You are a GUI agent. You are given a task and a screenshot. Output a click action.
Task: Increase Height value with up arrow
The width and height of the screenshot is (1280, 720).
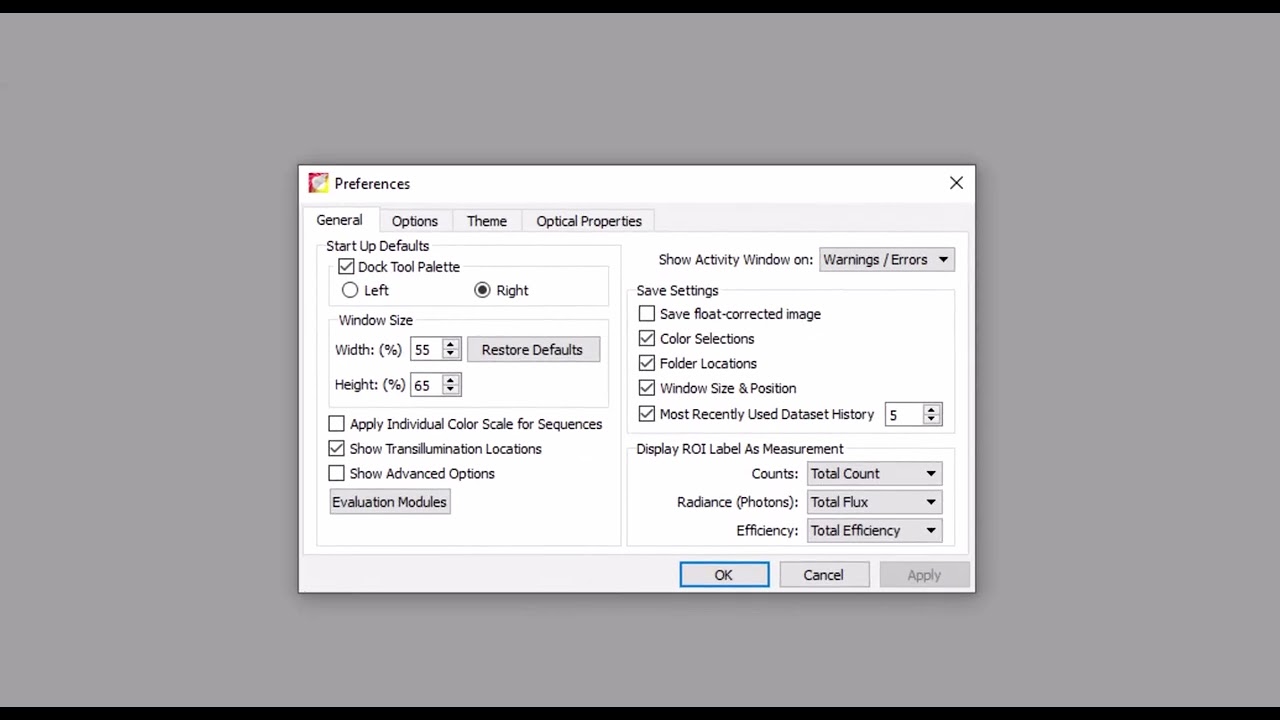tap(450, 379)
